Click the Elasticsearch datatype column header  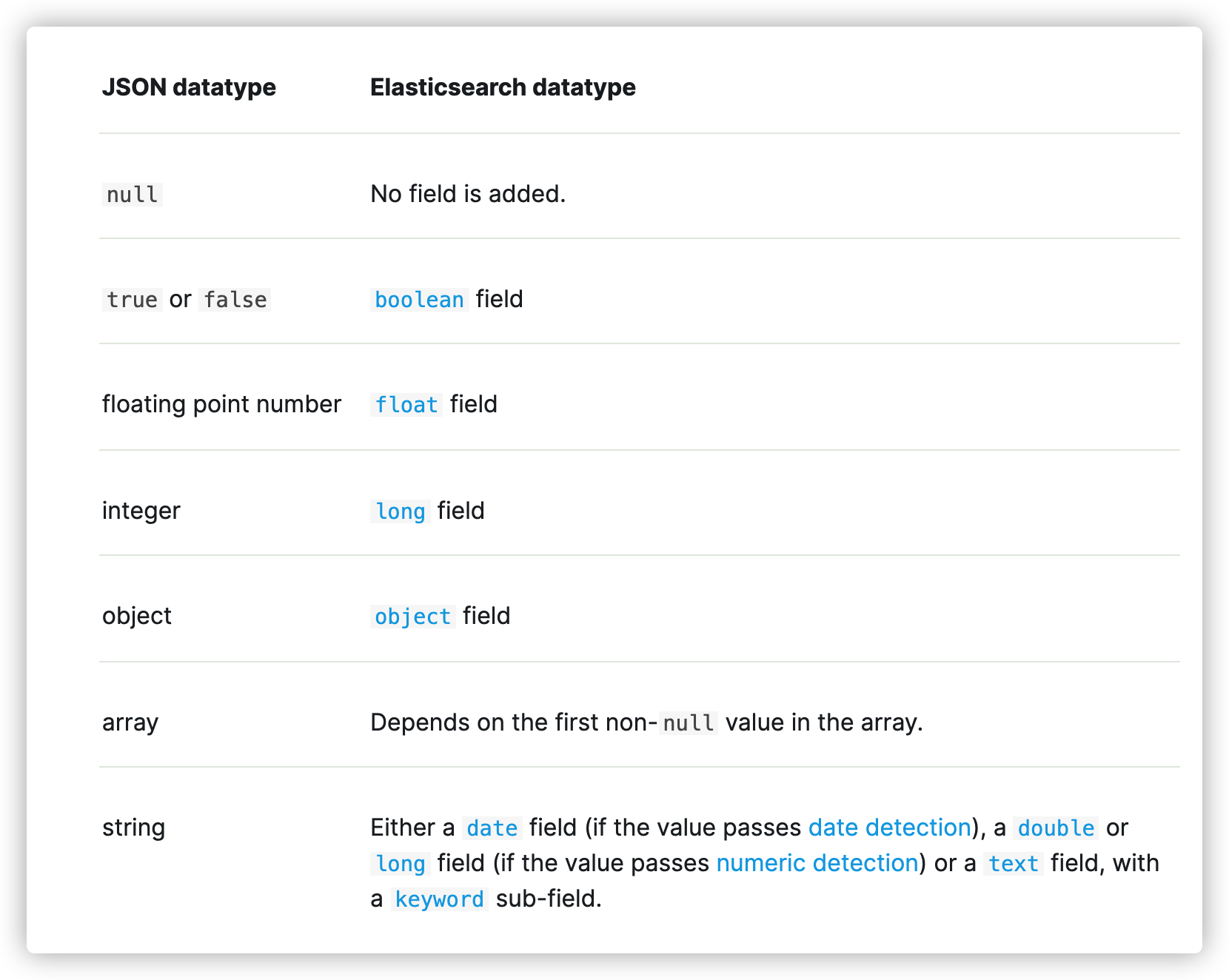(x=503, y=87)
